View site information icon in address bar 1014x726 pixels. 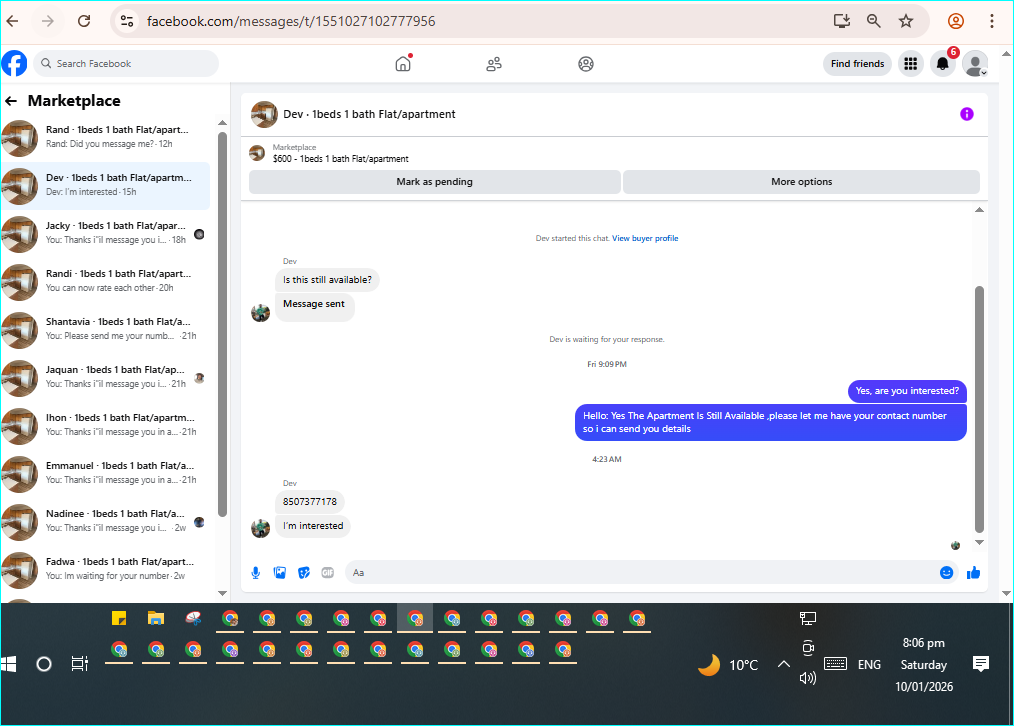click(127, 21)
